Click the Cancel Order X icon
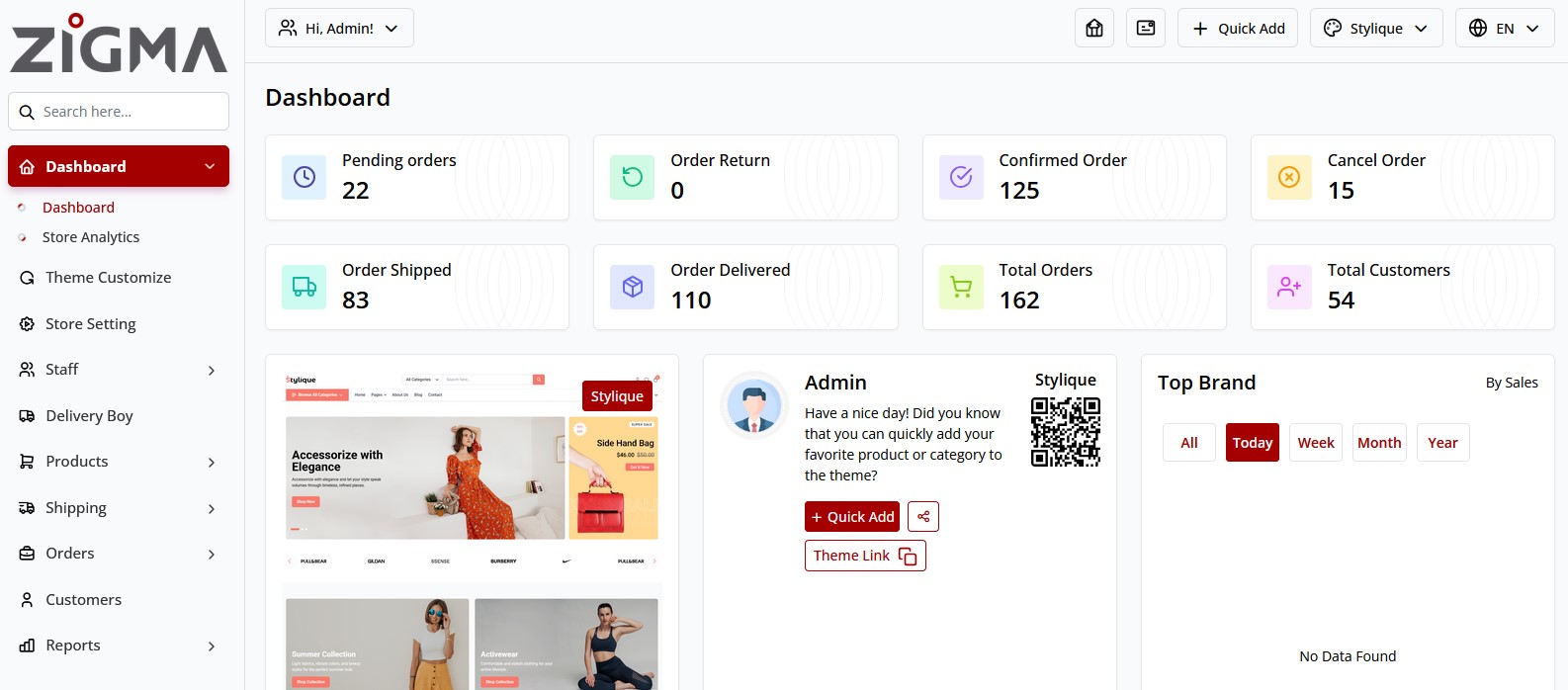1568x690 pixels. click(x=1289, y=178)
